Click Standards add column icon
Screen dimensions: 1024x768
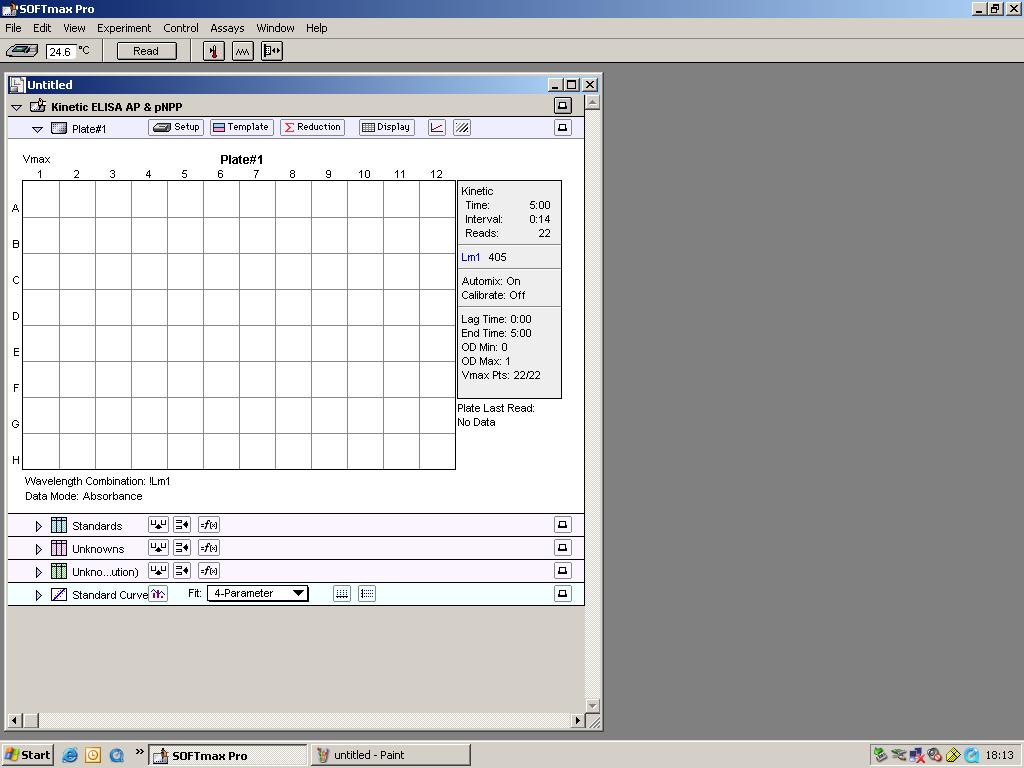[x=182, y=524]
